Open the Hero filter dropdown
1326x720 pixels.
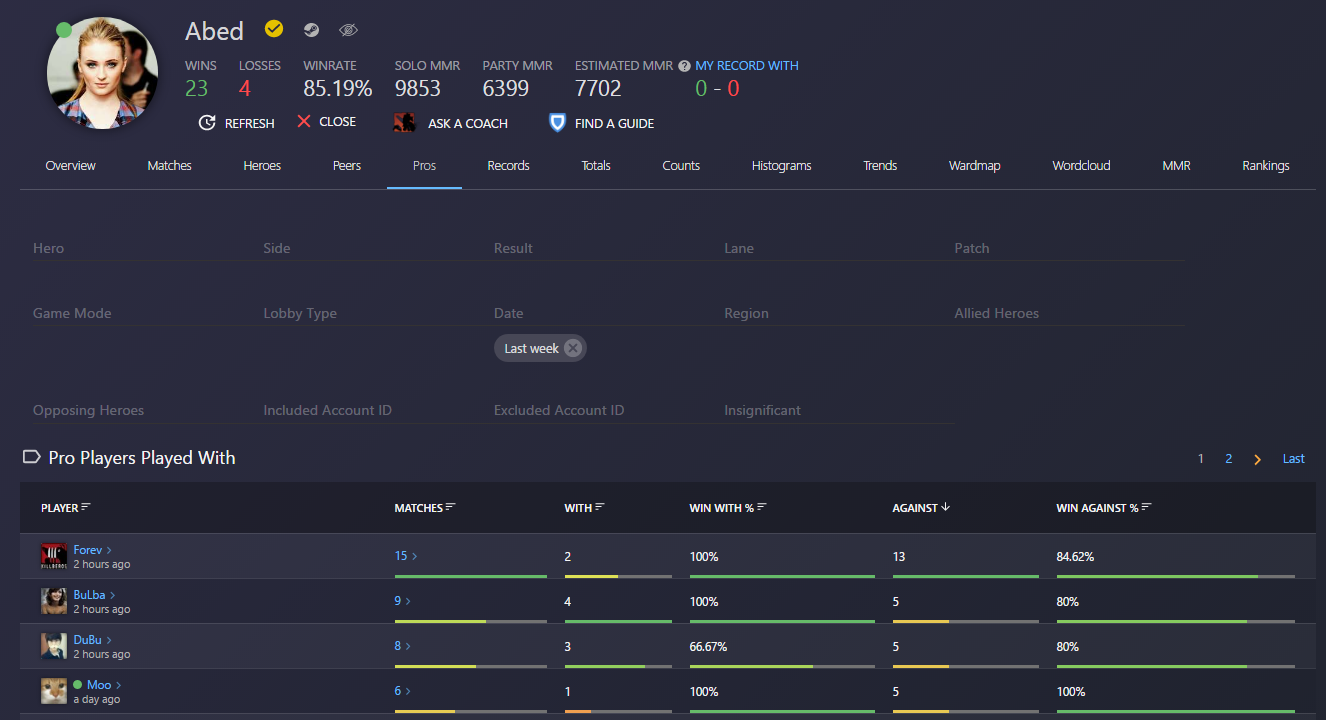pyautogui.click(x=140, y=248)
